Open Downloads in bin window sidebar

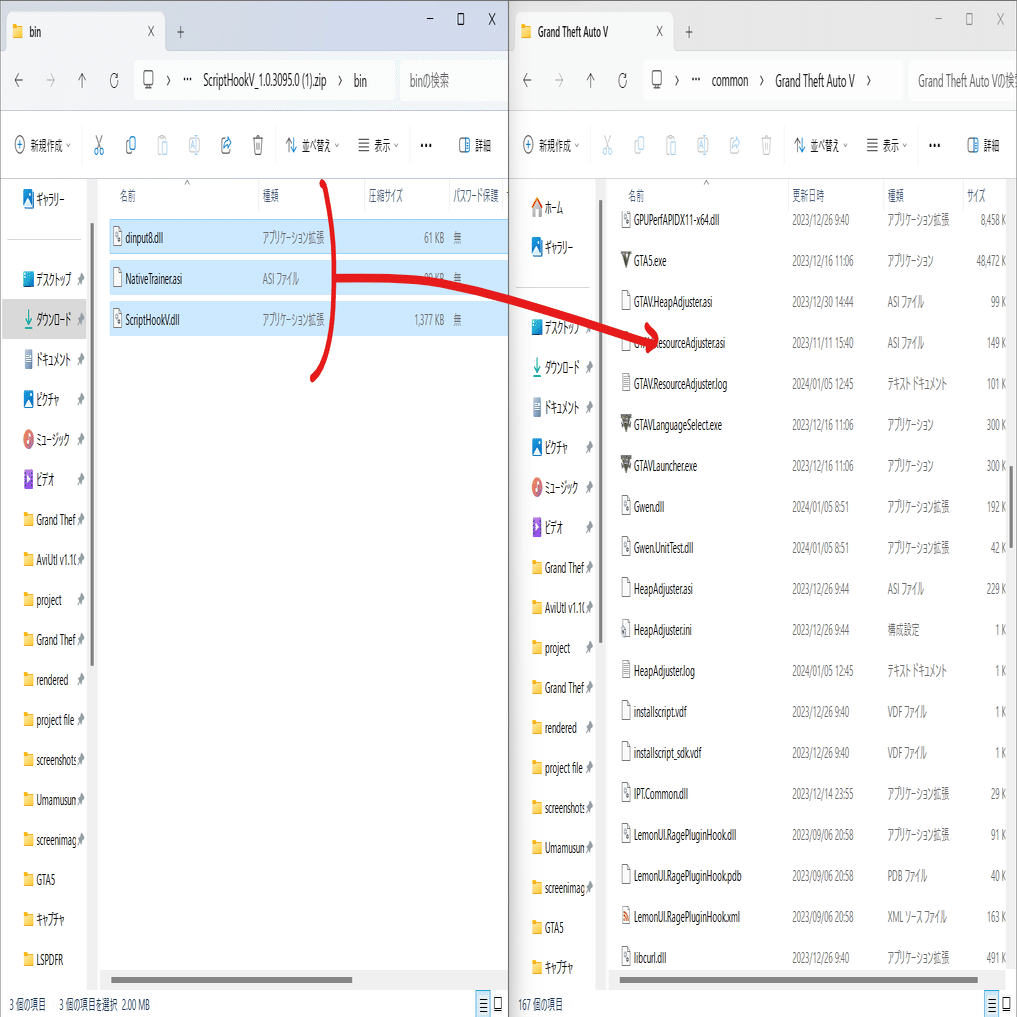point(45,319)
